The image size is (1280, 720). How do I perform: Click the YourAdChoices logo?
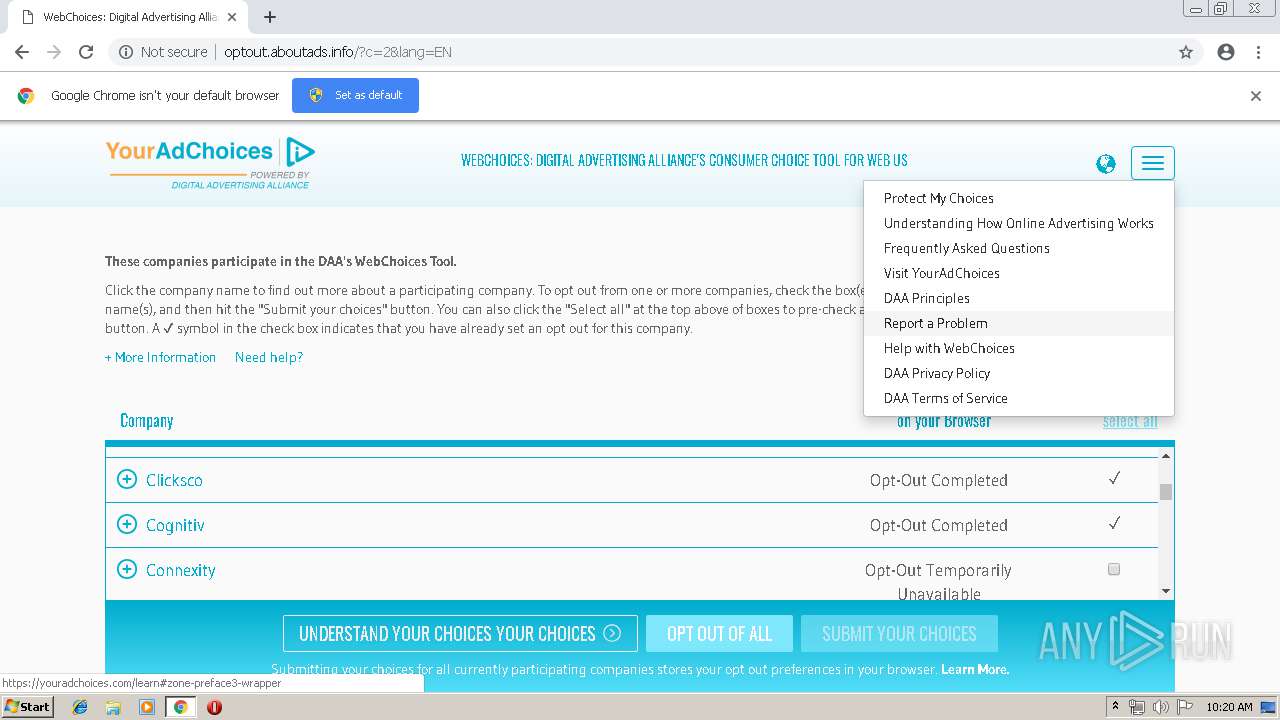[210, 163]
